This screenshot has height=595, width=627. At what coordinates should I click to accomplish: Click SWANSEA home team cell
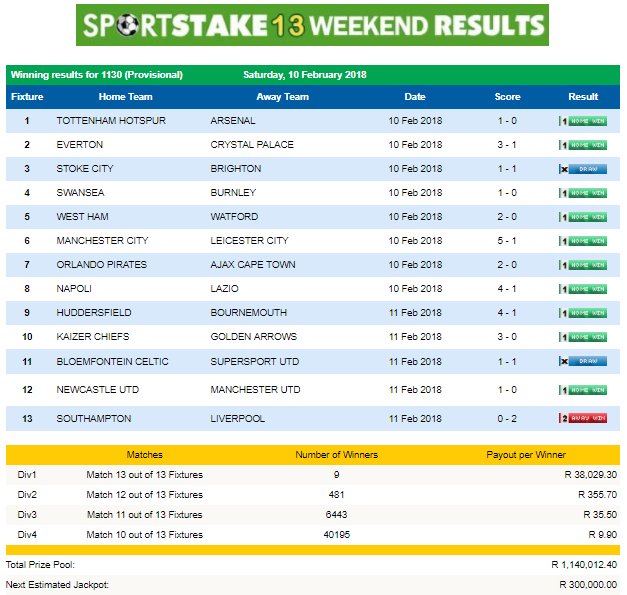point(80,193)
